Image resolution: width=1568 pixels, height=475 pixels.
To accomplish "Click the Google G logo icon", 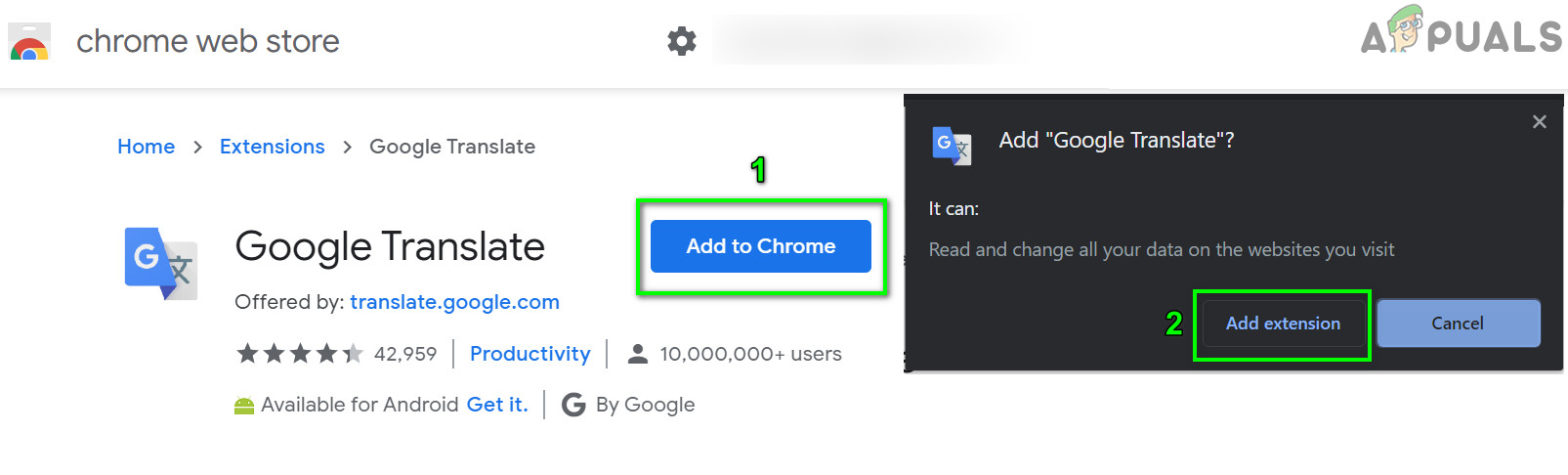I will tap(574, 405).
